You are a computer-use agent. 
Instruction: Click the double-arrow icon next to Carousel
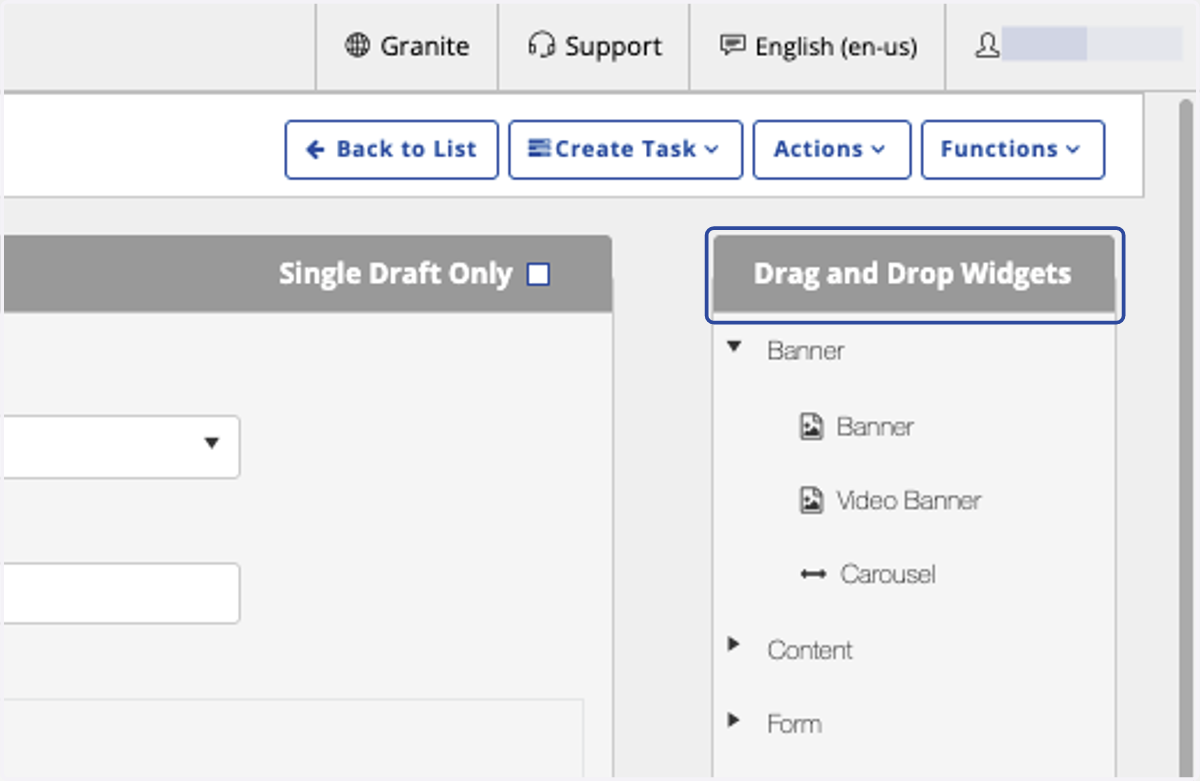813,574
